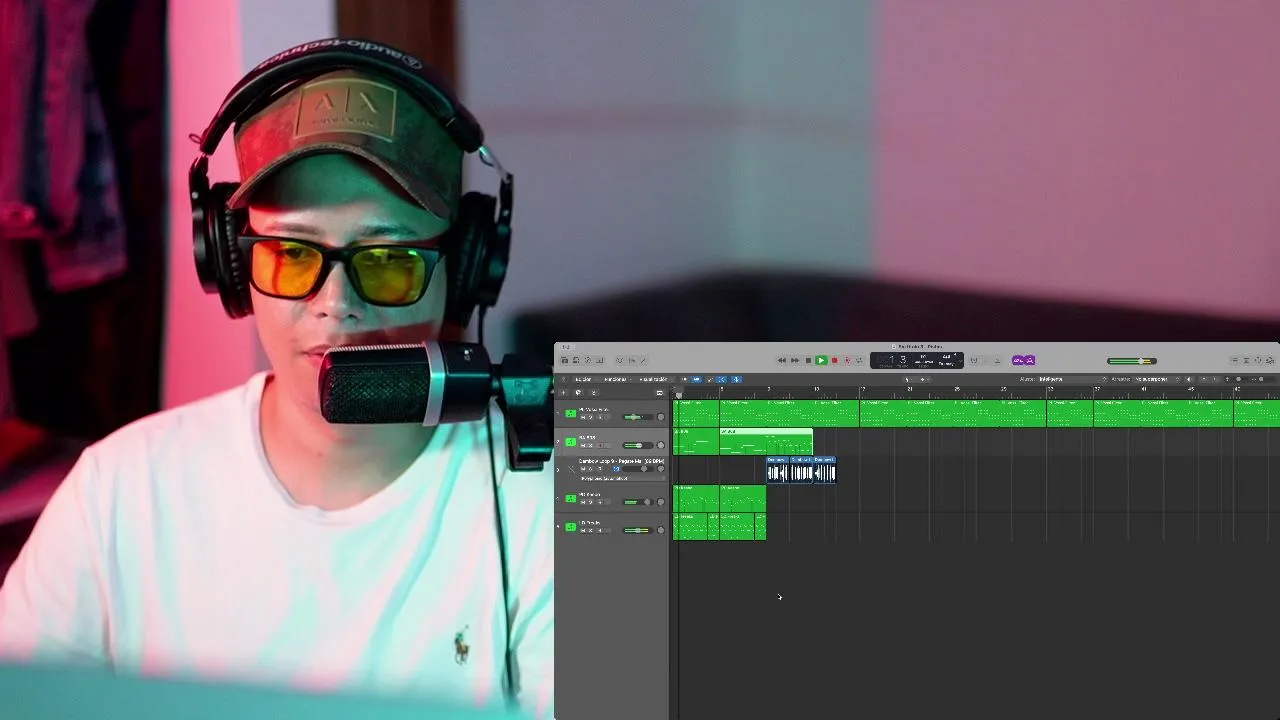Open the Inspector panel icon
The height and width of the screenshot is (720, 1280).
(576, 360)
